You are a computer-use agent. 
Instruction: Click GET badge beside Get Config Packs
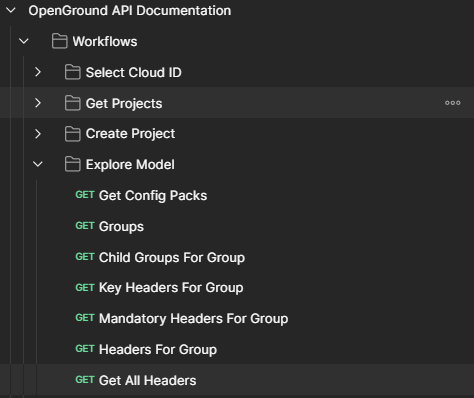point(85,195)
